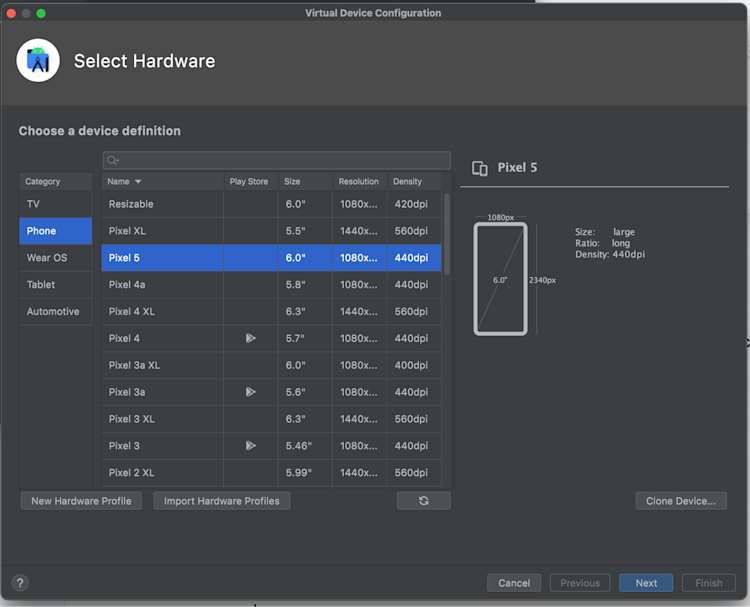Click Import Hardware Profiles button
This screenshot has width=750, height=607.
tap(221, 501)
